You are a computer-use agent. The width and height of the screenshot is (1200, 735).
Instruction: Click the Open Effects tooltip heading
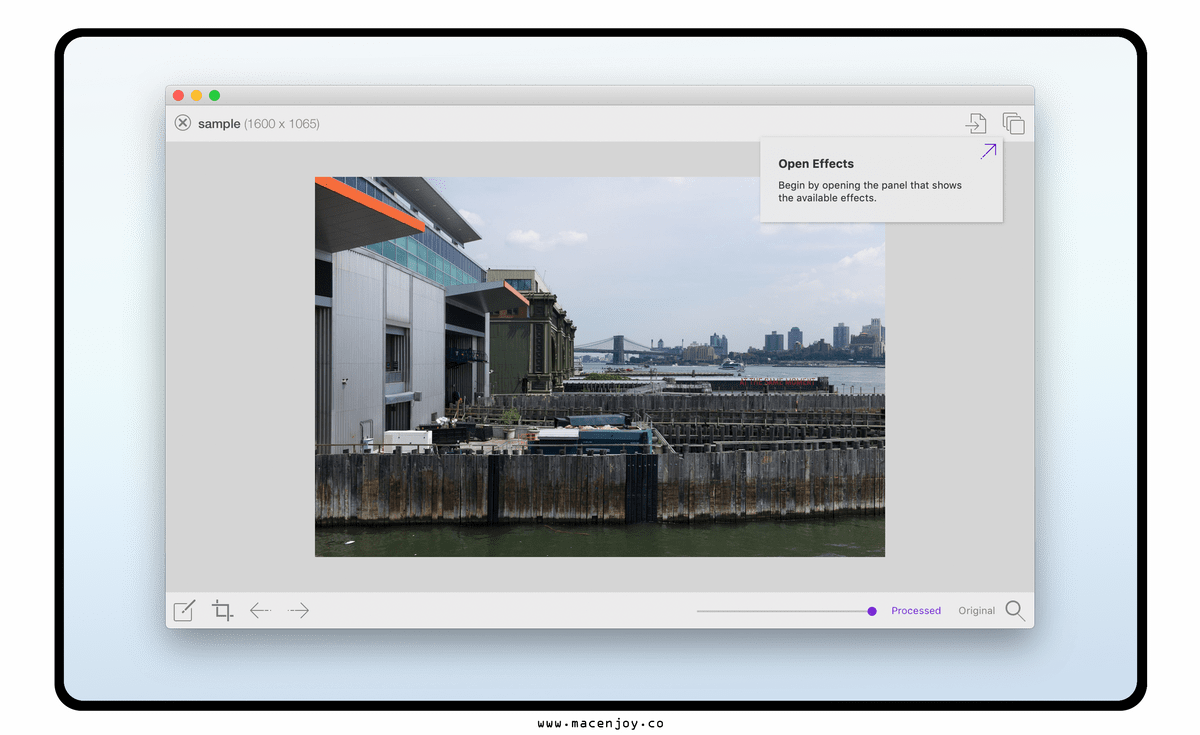coord(816,164)
